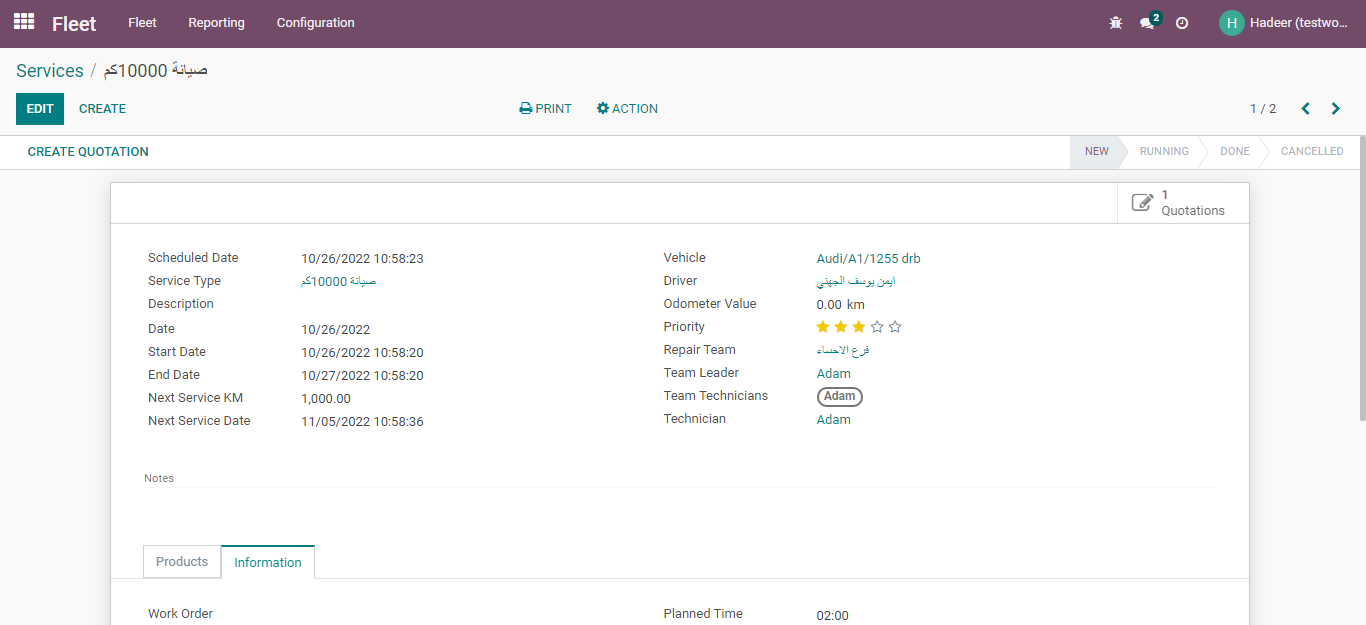Select the Information tab
The image size is (1366, 625).
tap(268, 563)
